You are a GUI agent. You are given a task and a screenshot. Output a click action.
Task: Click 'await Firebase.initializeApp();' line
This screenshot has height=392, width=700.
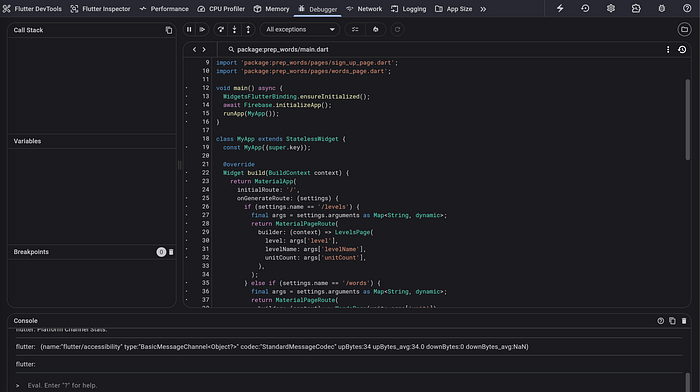pos(277,105)
